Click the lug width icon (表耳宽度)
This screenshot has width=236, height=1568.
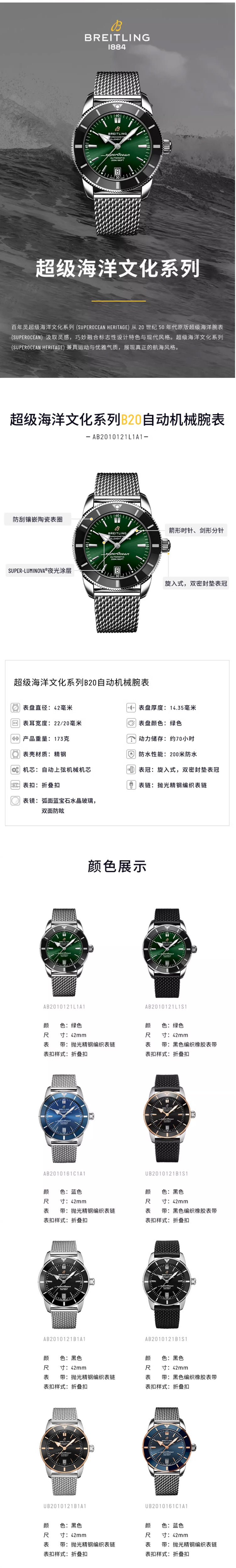click(x=15, y=723)
